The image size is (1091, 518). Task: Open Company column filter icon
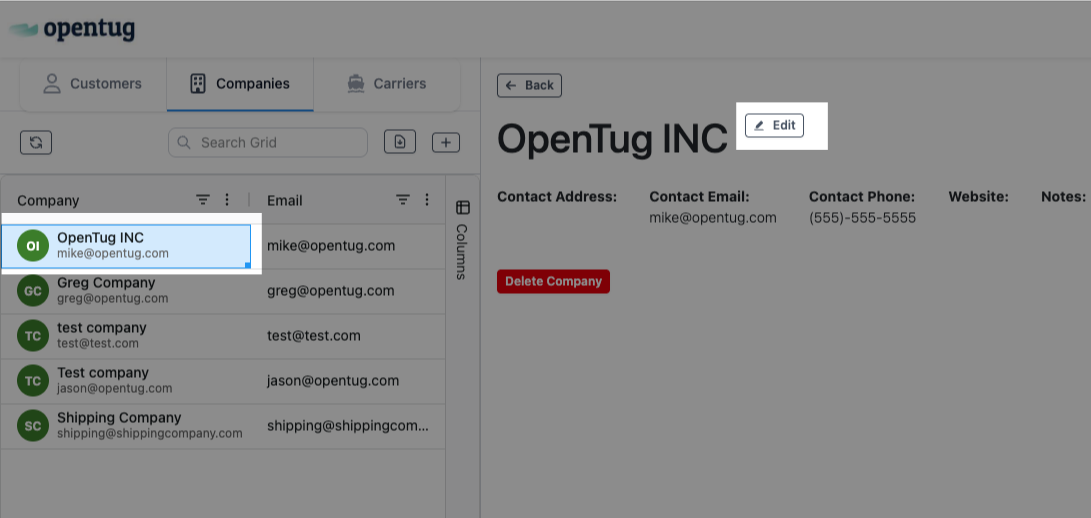click(202, 201)
